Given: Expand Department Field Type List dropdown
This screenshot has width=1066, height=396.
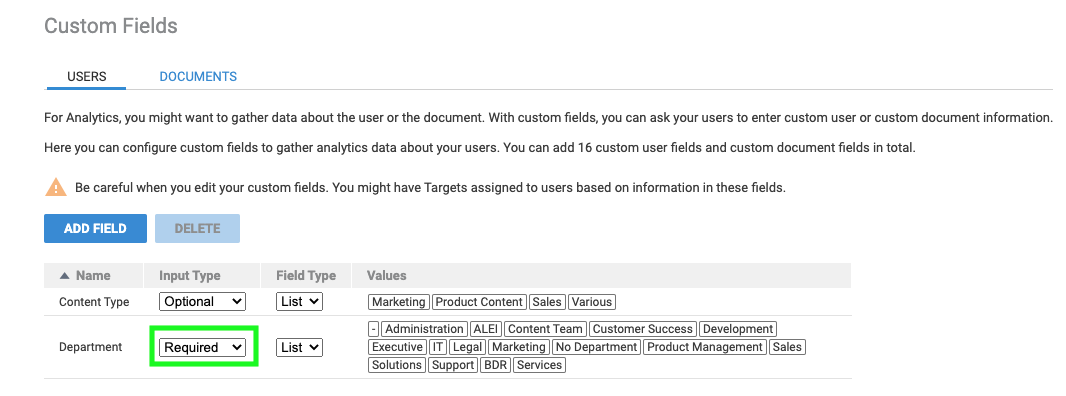Looking at the screenshot, I should pos(299,347).
